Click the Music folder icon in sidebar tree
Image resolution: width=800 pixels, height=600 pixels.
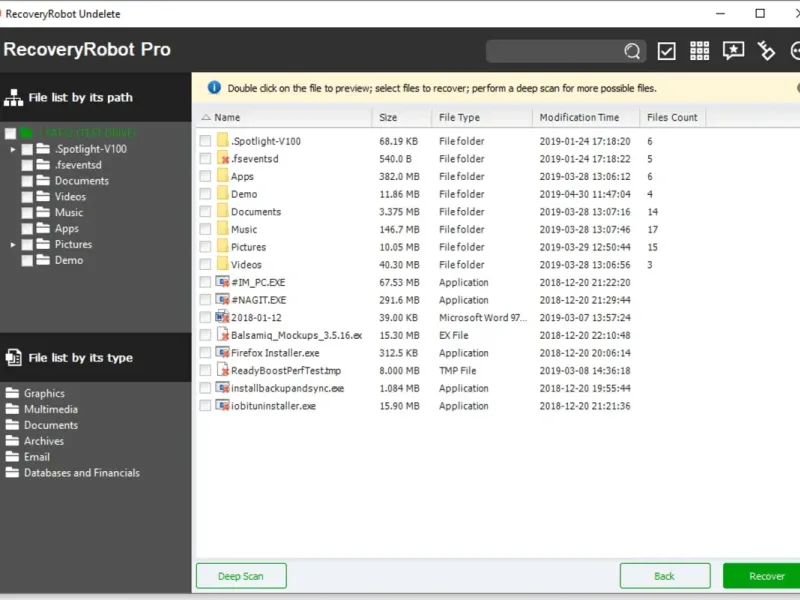(x=43, y=212)
